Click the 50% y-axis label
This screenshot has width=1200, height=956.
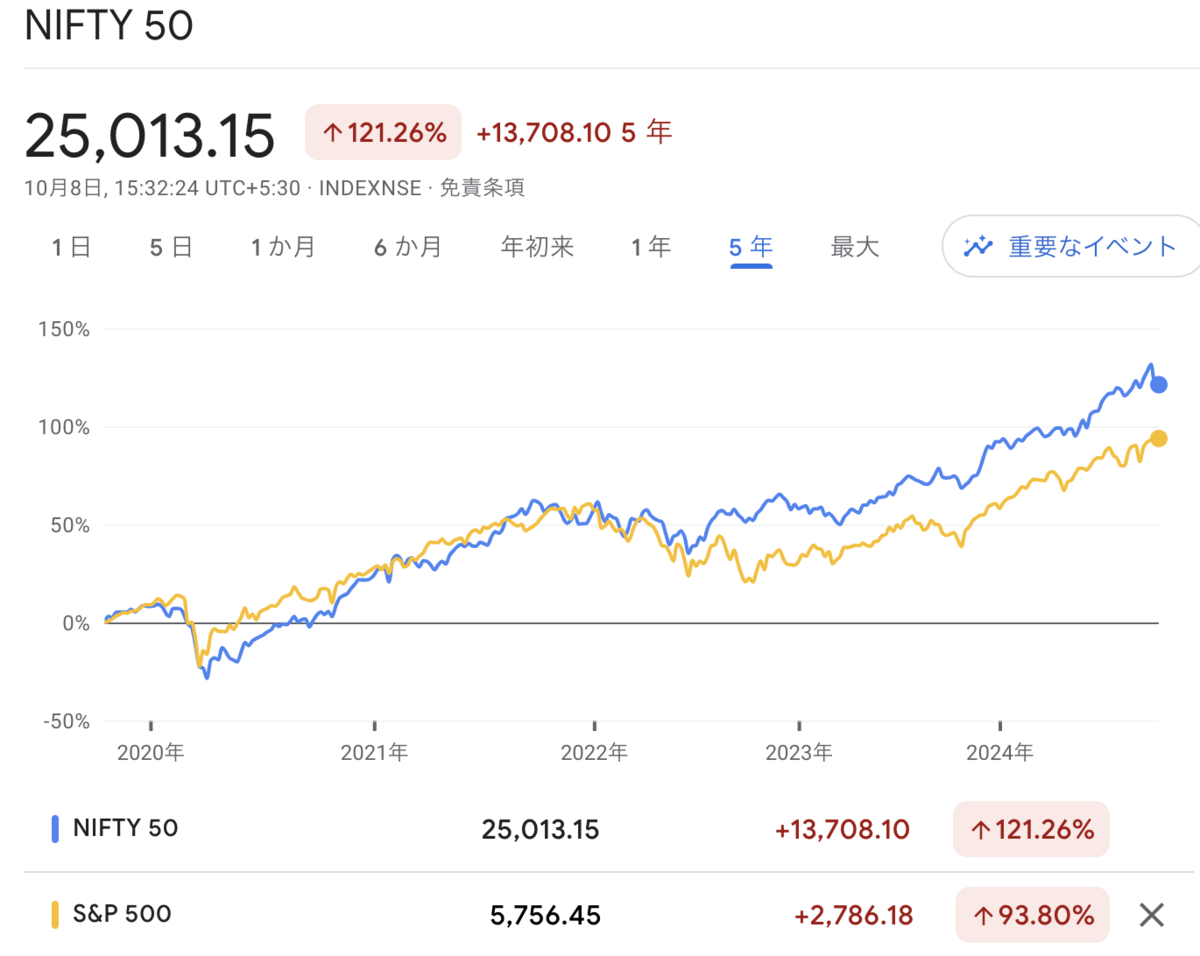69,525
